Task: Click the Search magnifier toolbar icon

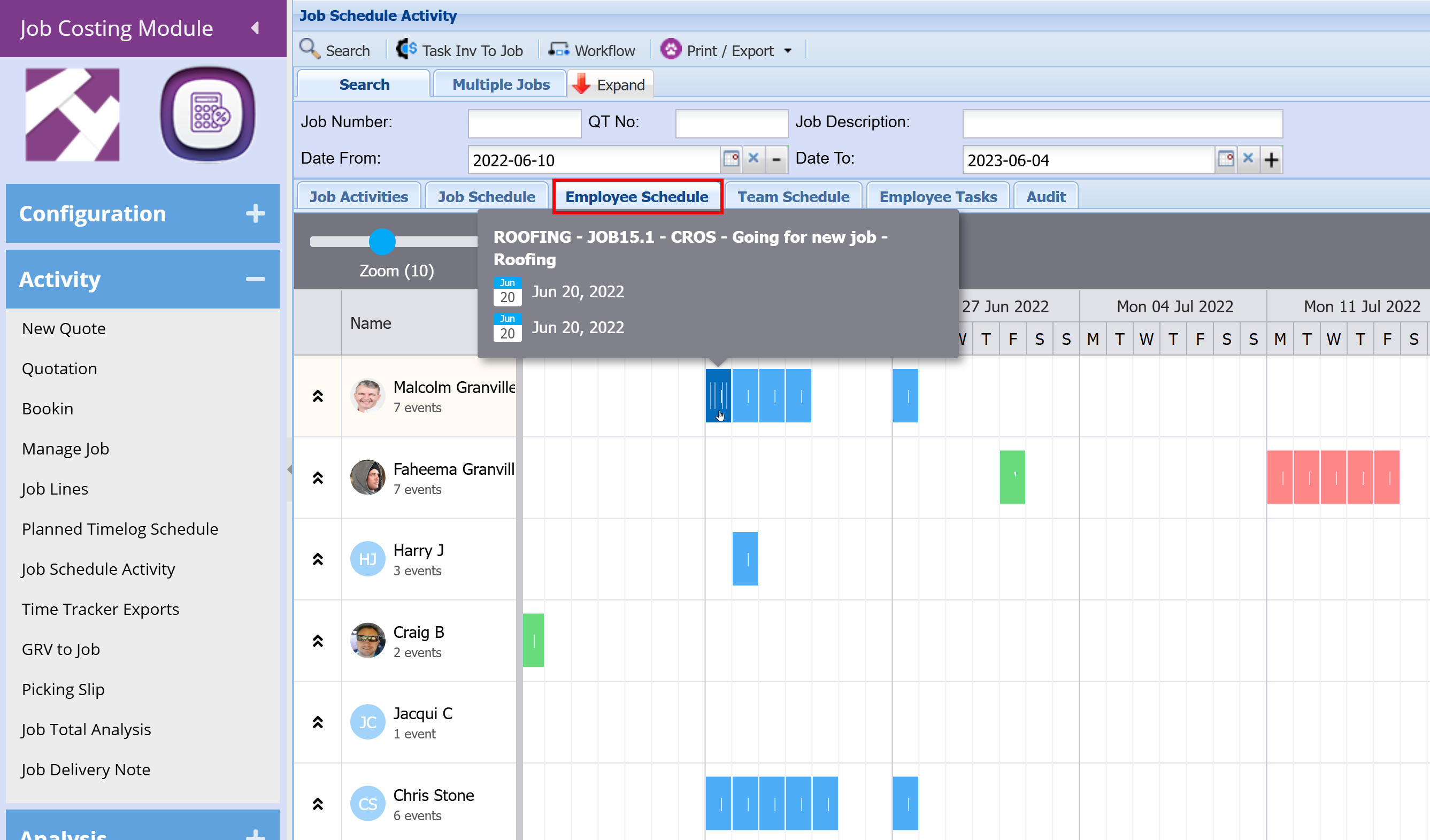Action: (x=310, y=49)
